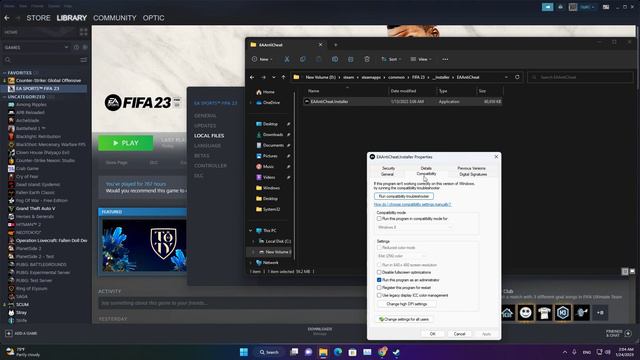The height and width of the screenshot is (360, 640).
Task: Click the green PLAY button for FIFA 23
Action: point(126,143)
